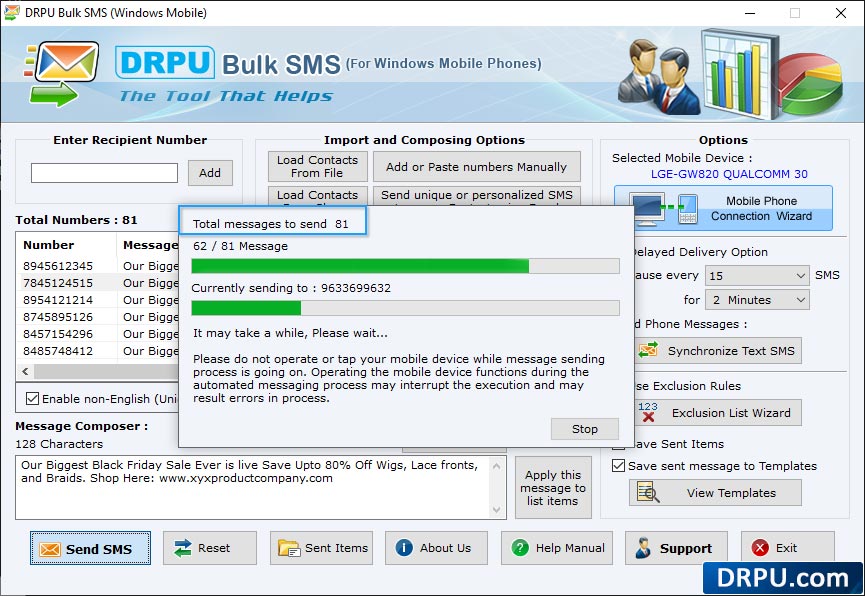The width and height of the screenshot is (865, 596).
Task: Click the message composer scrollbar down arrow
Action: point(496,510)
